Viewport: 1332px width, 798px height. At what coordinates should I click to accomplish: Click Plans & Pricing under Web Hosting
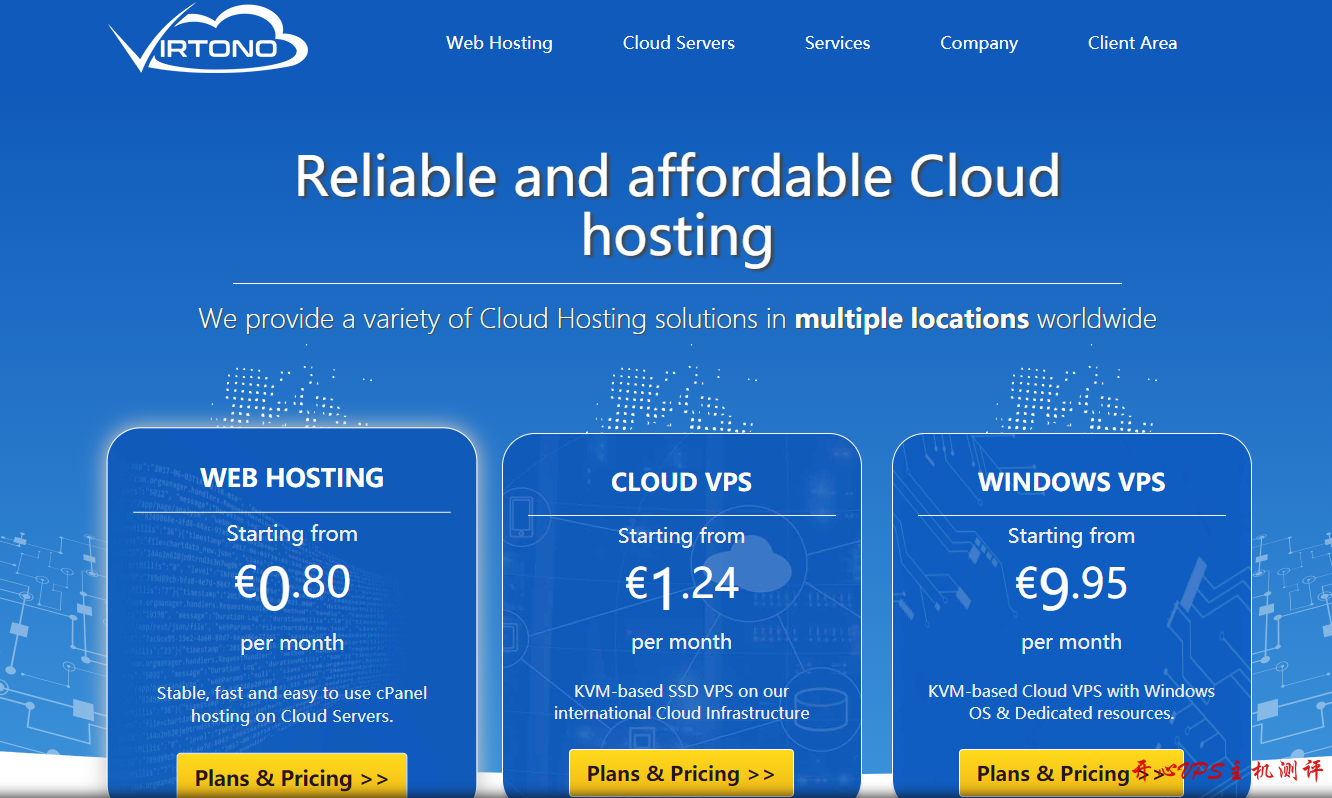(291, 777)
